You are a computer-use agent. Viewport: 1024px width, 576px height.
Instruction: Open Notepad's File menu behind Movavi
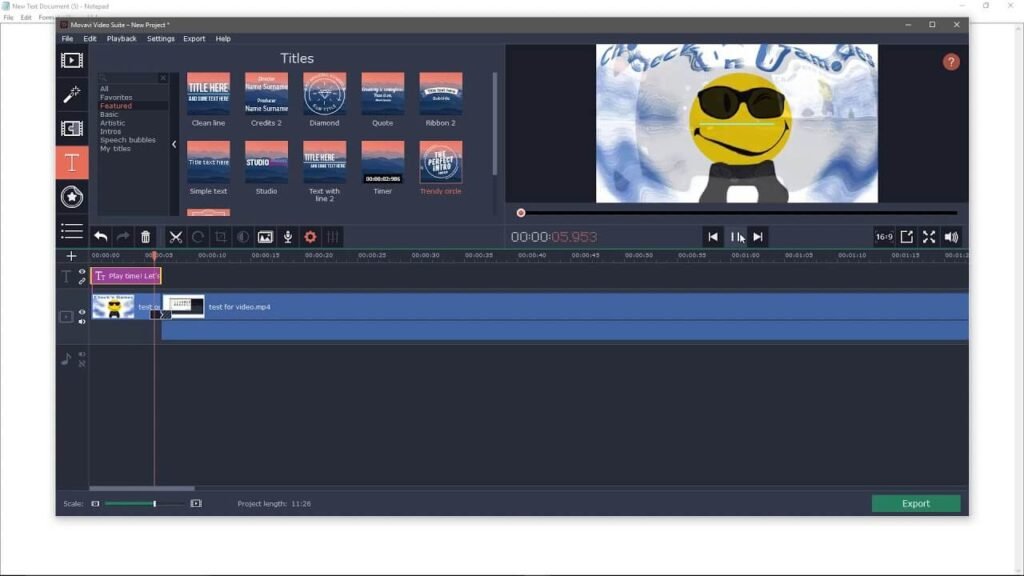coord(8,18)
